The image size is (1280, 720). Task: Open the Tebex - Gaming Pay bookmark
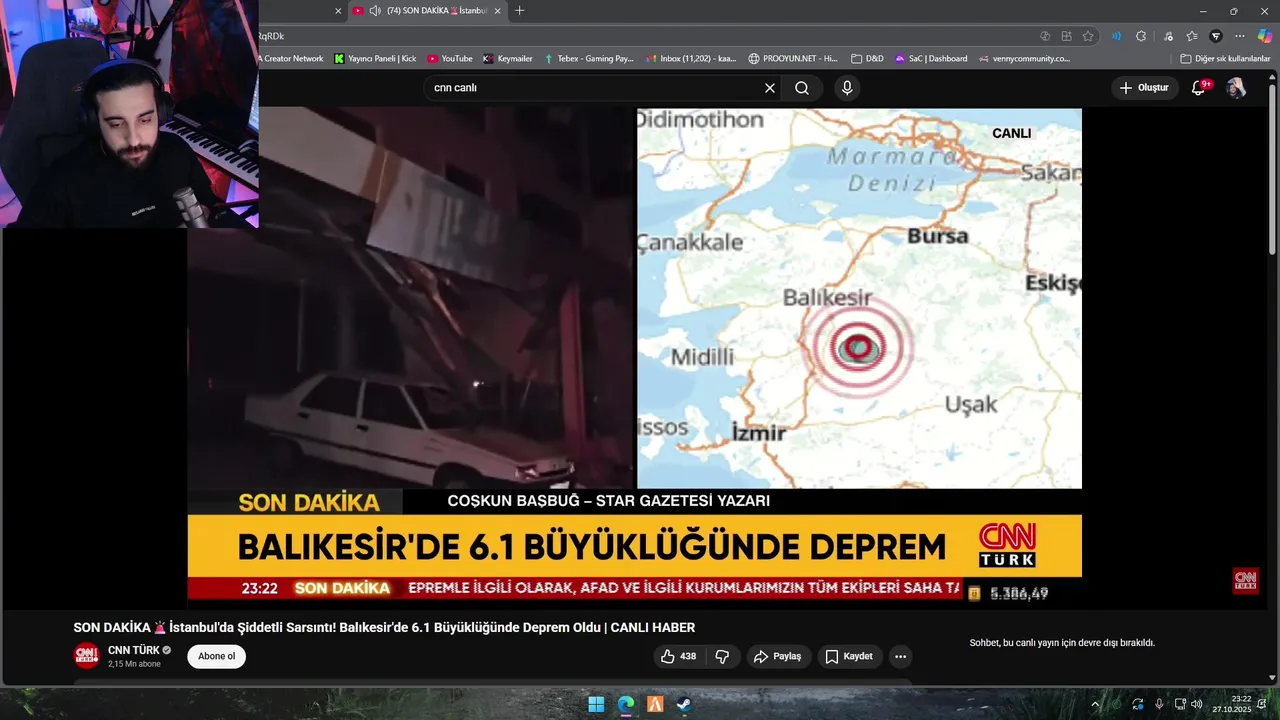589,59
